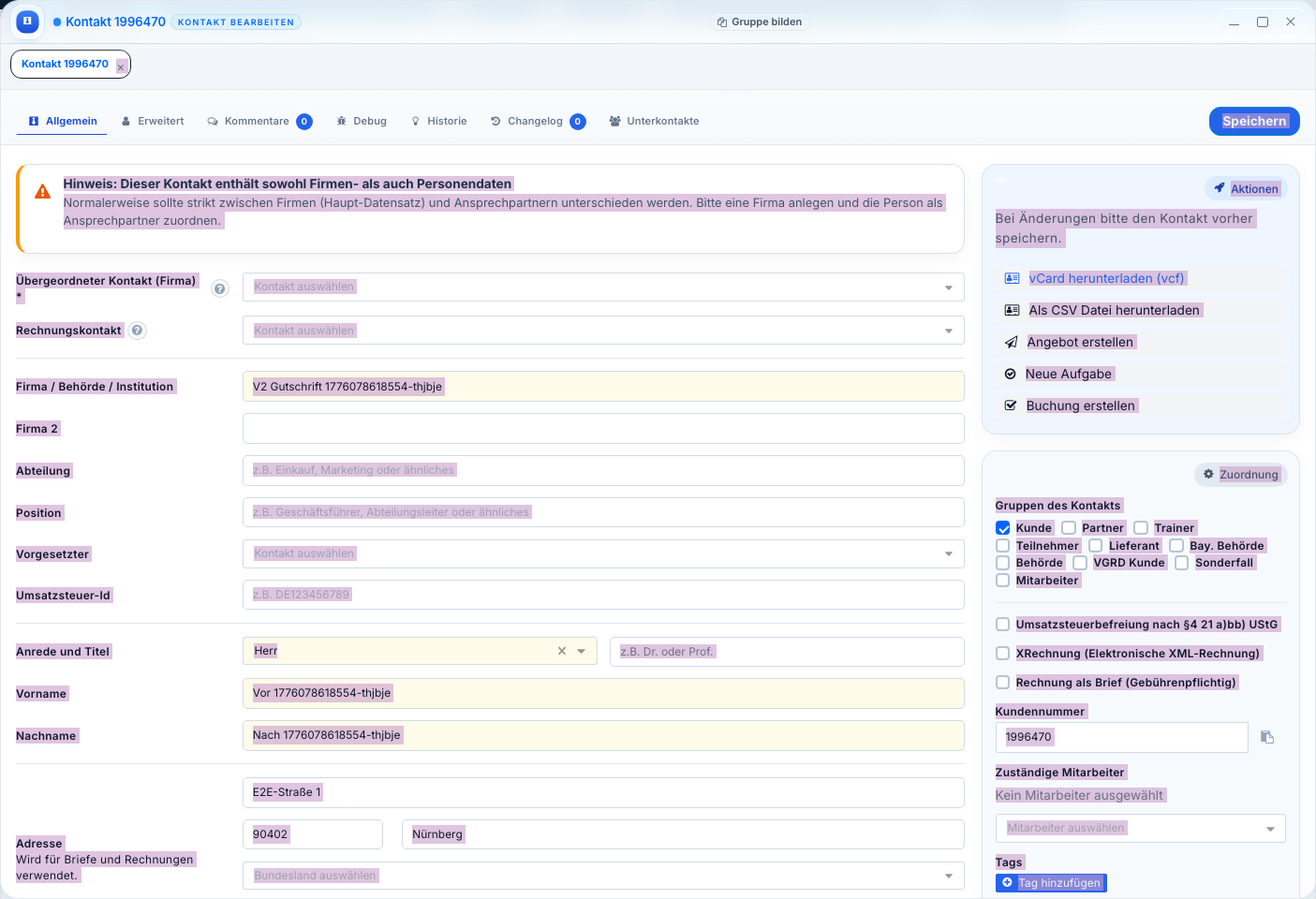Expand the Bundesland auswählen dropdown
The image size is (1316, 899).
(x=602, y=876)
